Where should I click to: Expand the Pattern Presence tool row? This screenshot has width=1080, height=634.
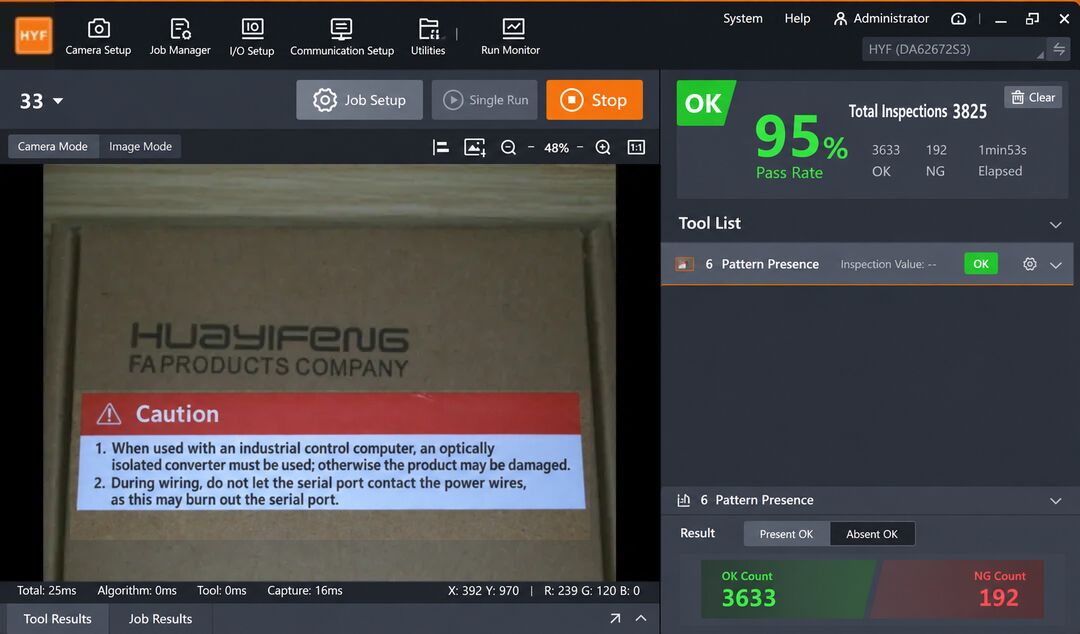point(1055,265)
